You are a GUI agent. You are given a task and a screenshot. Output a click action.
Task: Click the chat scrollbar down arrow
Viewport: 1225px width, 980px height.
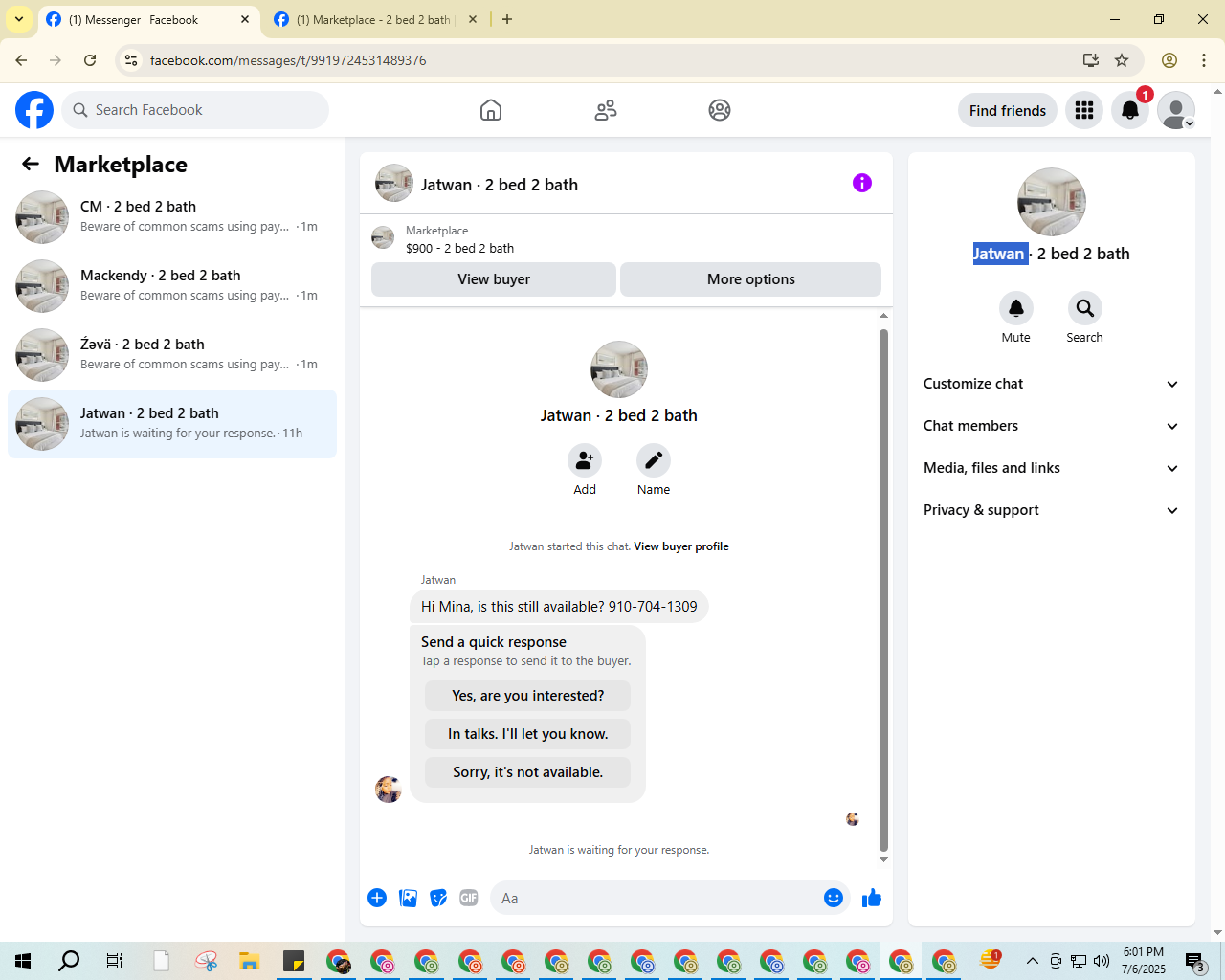(x=883, y=859)
